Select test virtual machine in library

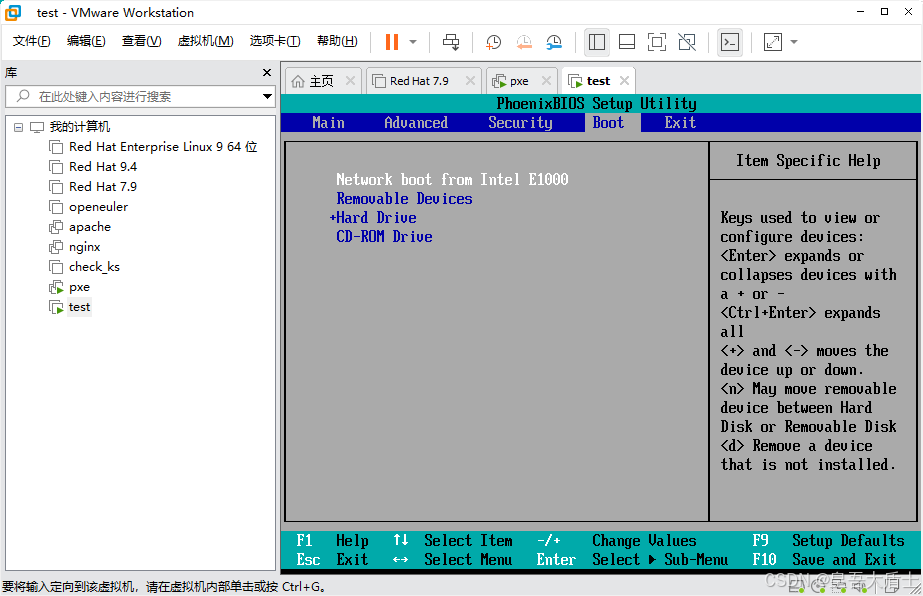(x=79, y=307)
